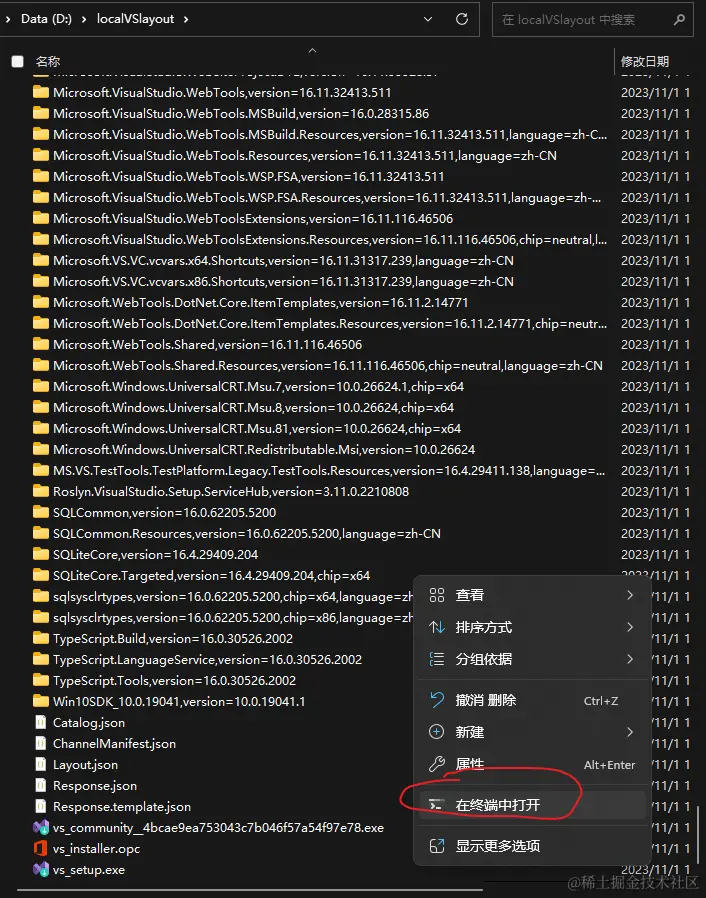Image resolution: width=706 pixels, height=898 pixels.
Task: Choose 查看 in the context menu
Action: coord(533,595)
